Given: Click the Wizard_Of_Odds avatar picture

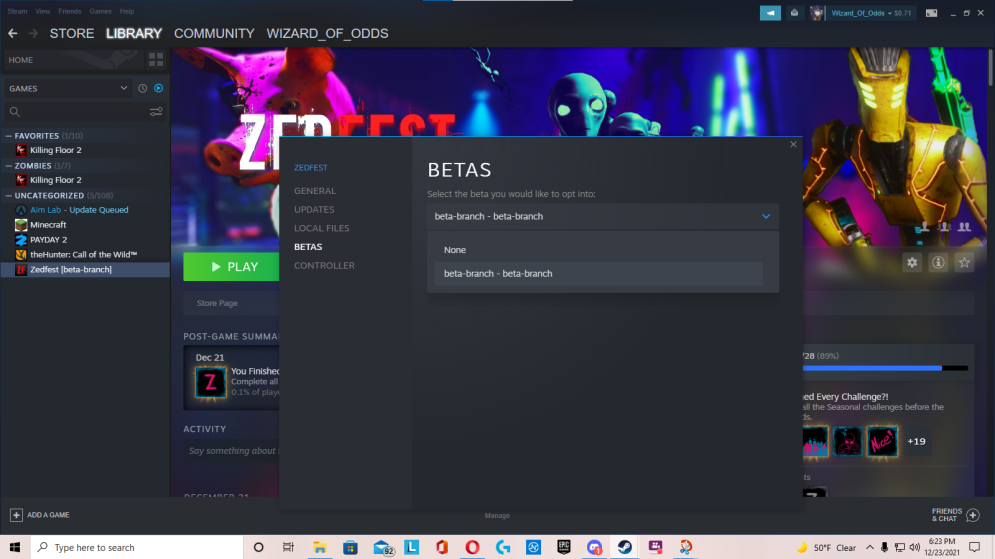Looking at the screenshot, I should [x=817, y=13].
